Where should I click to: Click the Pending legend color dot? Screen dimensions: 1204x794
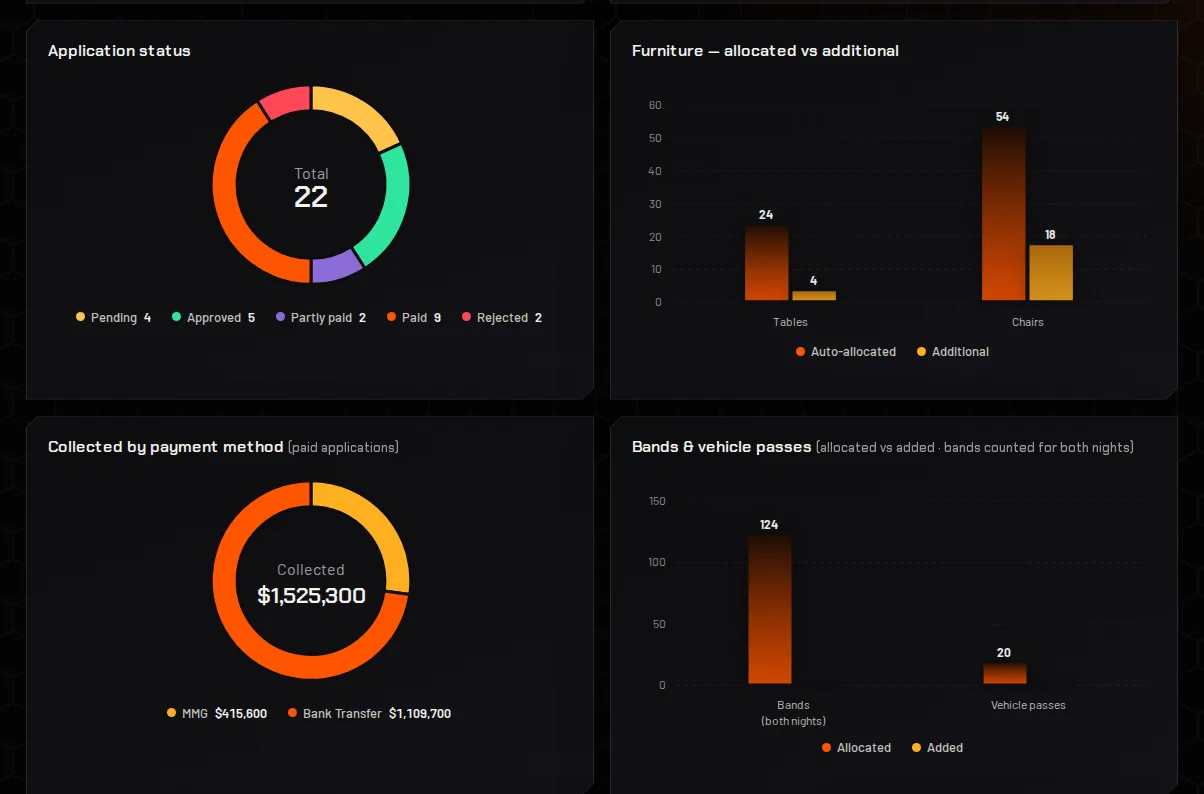tap(80, 317)
